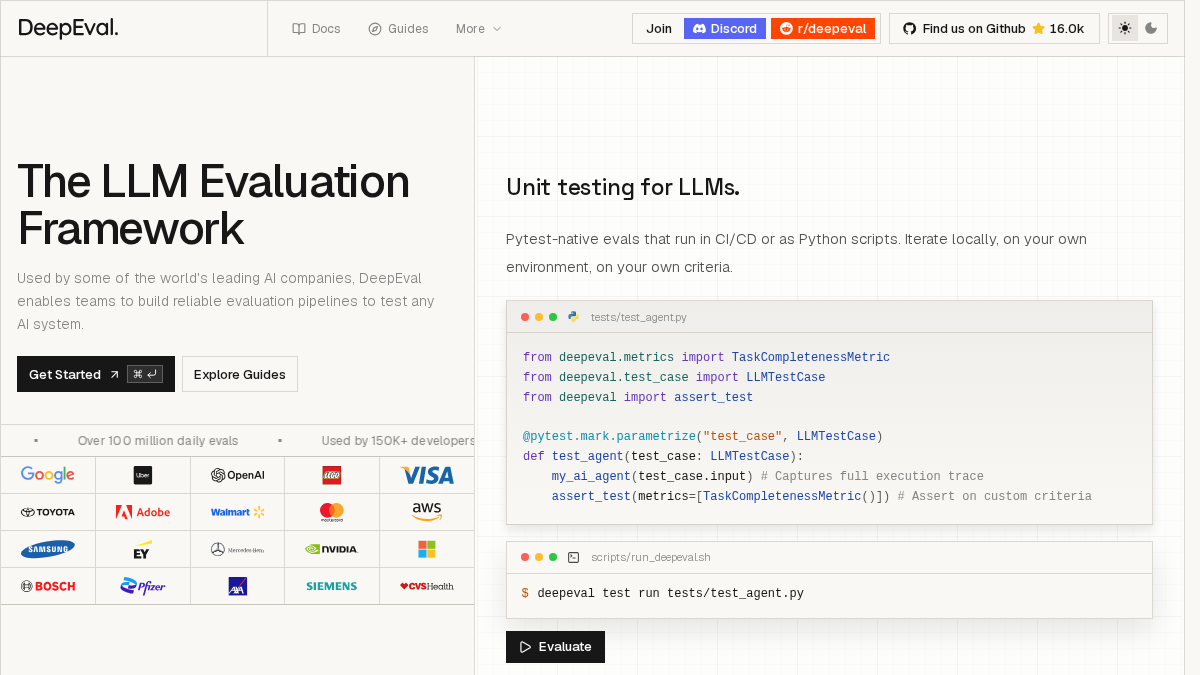Click the Google logo
The width and height of the screenshot is (1200, 675).
[48, 475]
